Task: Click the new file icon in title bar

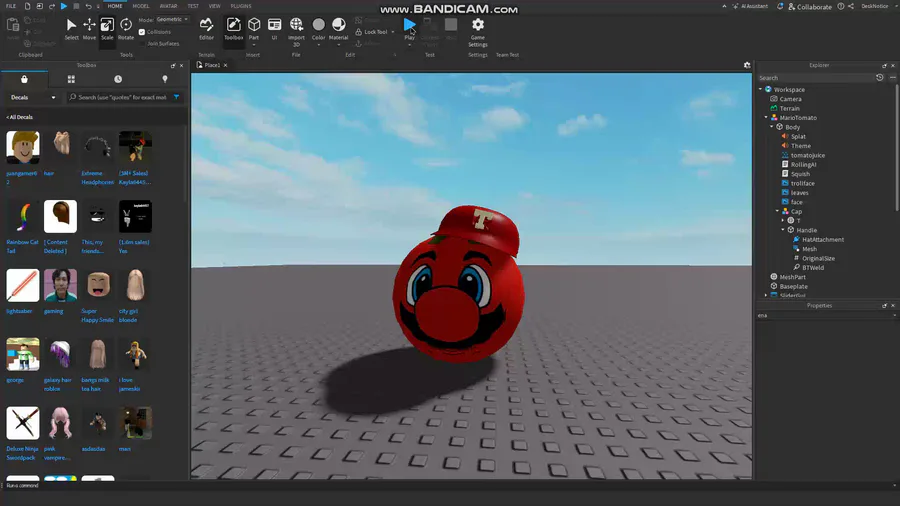Action: pyautogui.click(x=27, y=6)
